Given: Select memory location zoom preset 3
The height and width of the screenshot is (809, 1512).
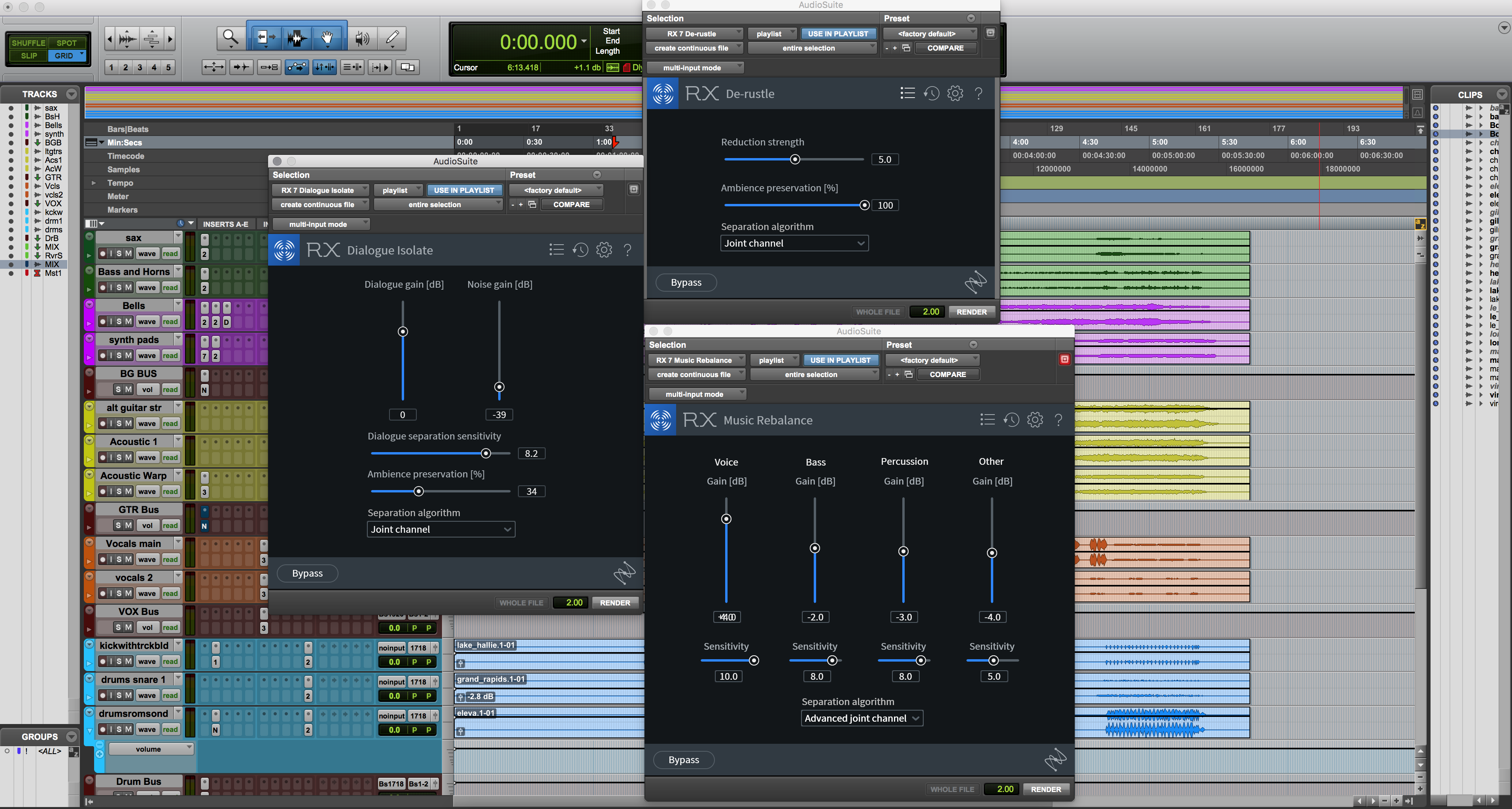Looking at the screenshot, I should click(x=140, y=67).
